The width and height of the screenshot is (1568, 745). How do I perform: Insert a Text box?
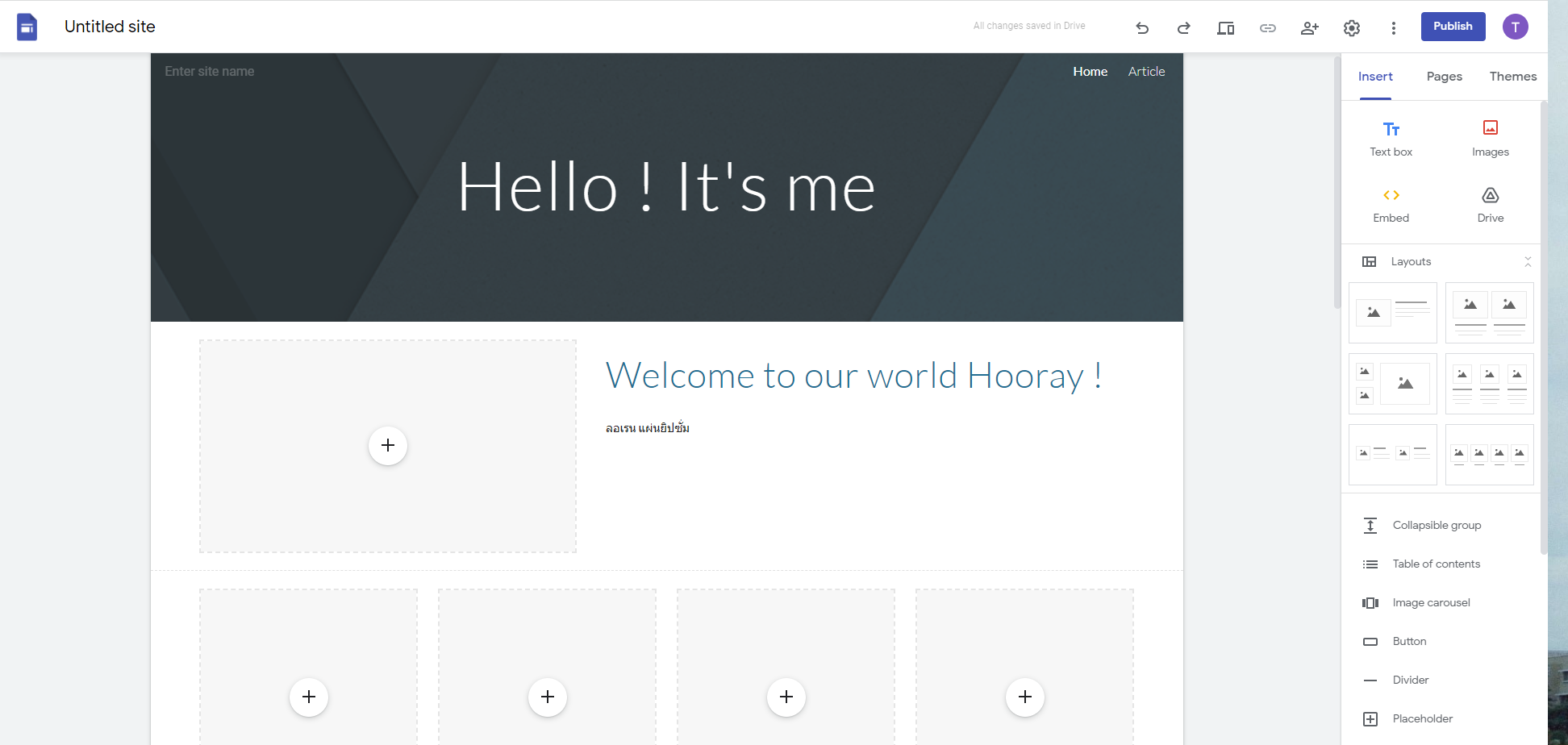click(x=1391, y=139)
